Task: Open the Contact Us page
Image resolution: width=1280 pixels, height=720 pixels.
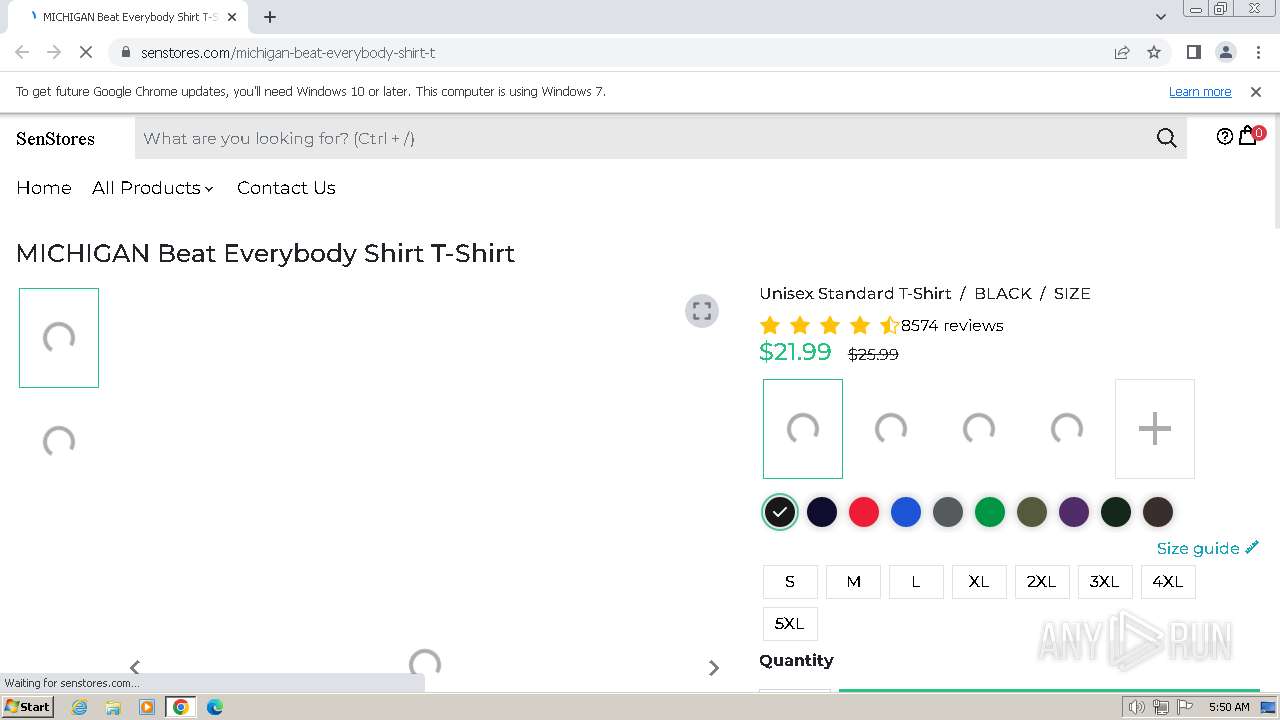Action: pyautogui.click(x=286, y=188)
